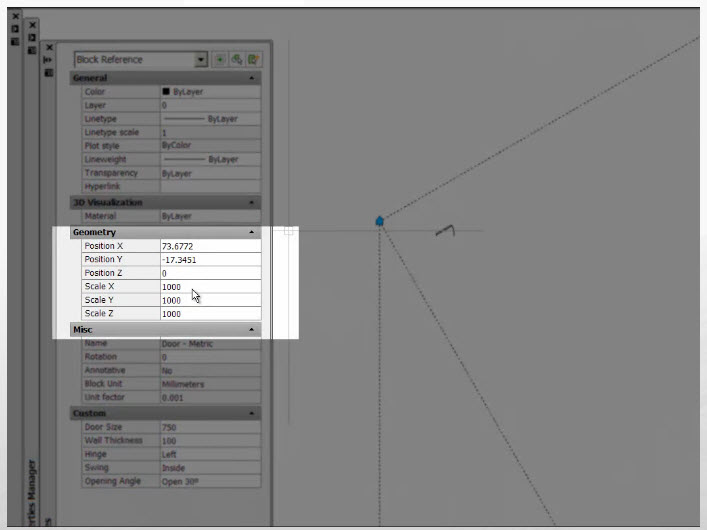Viewport: 707px width, 530px height.
Task: Click the Toggle PICKADD value icon
Action: 220,60
